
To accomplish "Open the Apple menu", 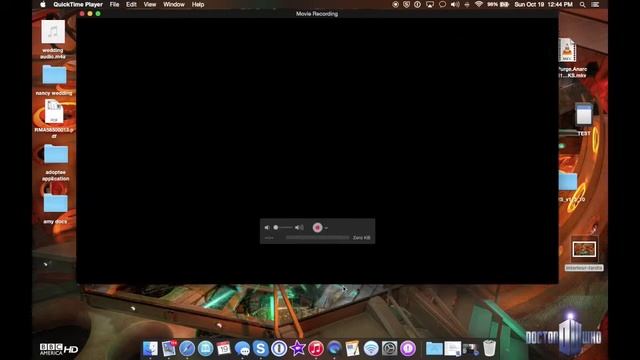I will click(x=43, y=4).
